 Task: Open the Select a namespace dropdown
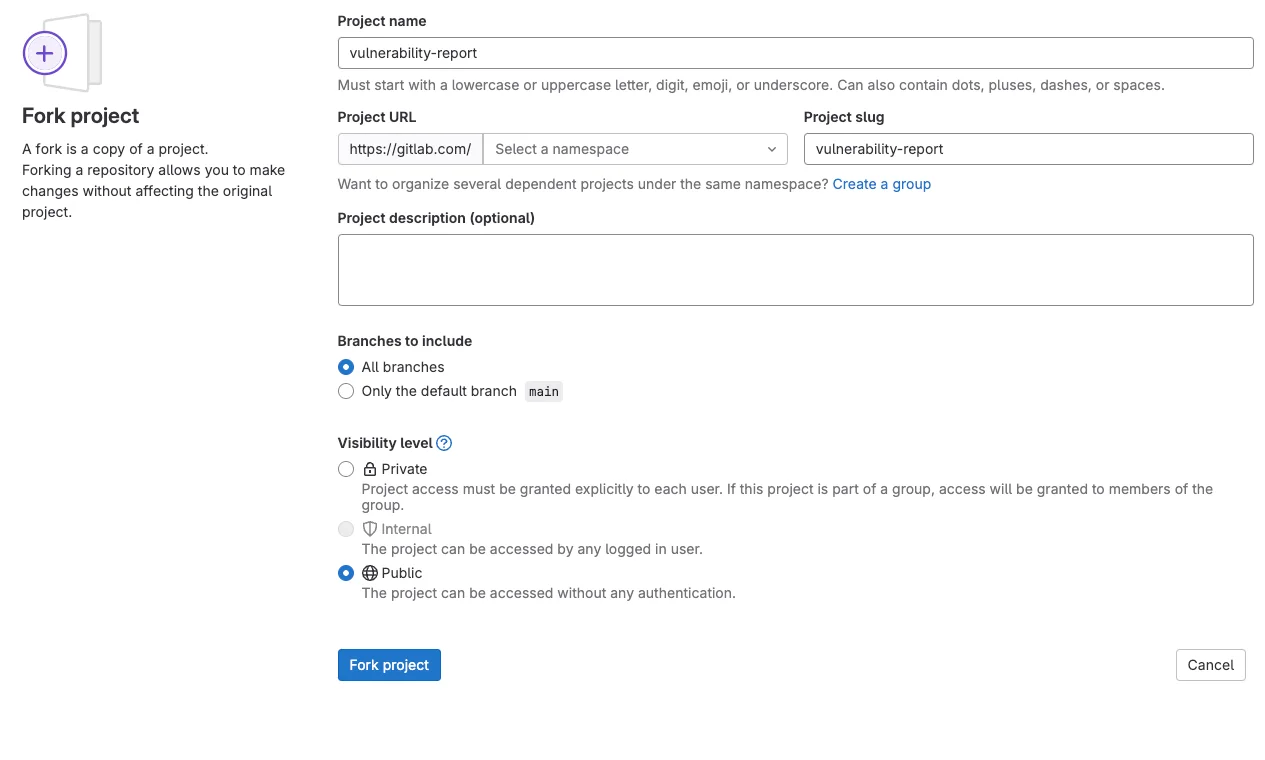[x=625, y=149]
